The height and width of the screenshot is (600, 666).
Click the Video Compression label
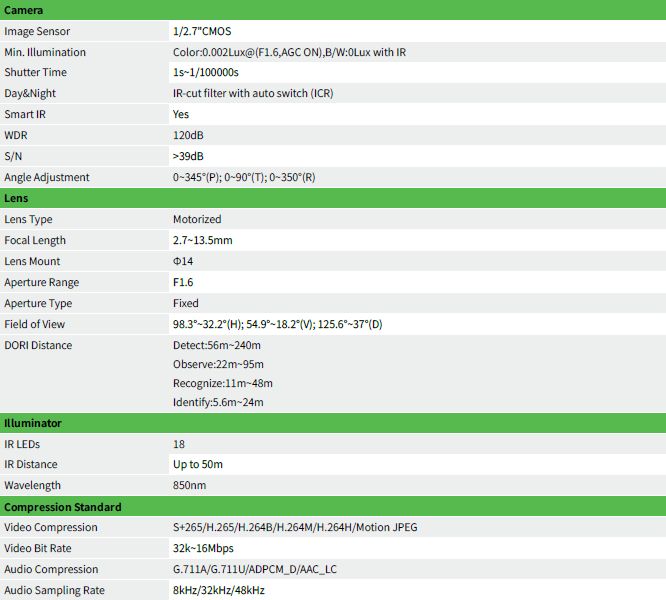click(51, 527)
